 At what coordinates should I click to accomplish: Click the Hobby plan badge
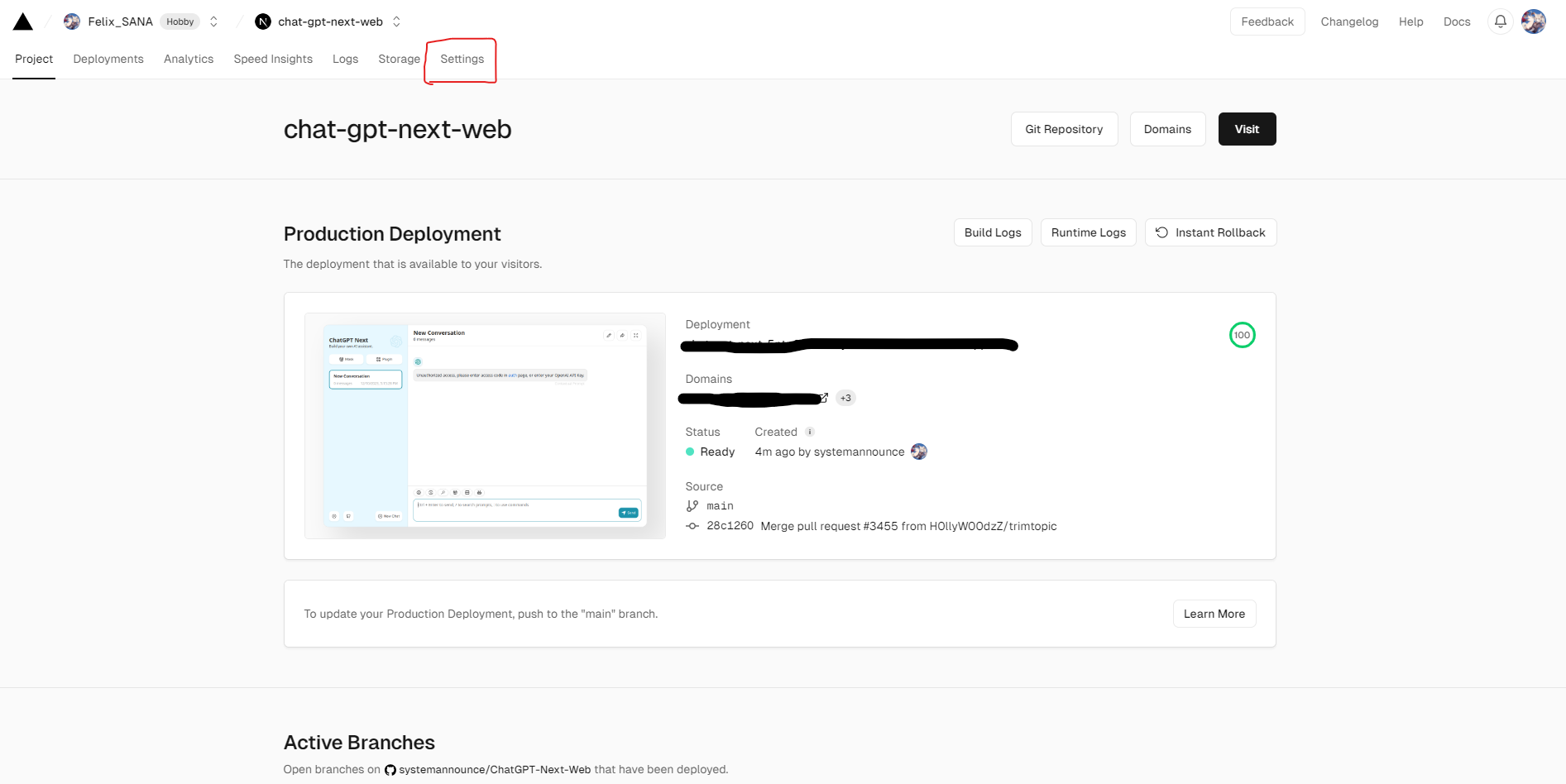180,22
